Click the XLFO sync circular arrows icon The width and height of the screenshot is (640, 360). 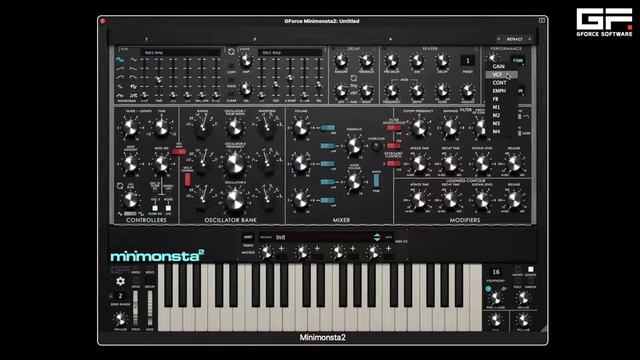[x=231, y=52]
